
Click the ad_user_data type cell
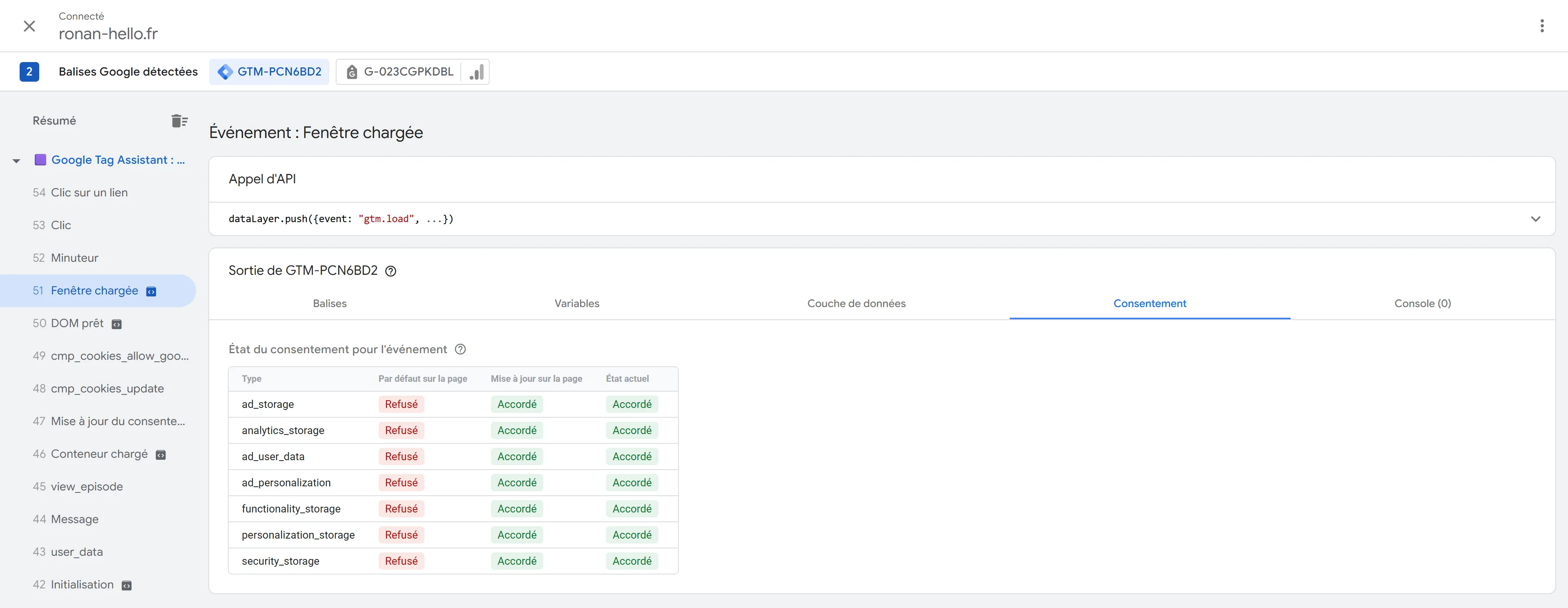pyautogui.click(x=273, y=457)
